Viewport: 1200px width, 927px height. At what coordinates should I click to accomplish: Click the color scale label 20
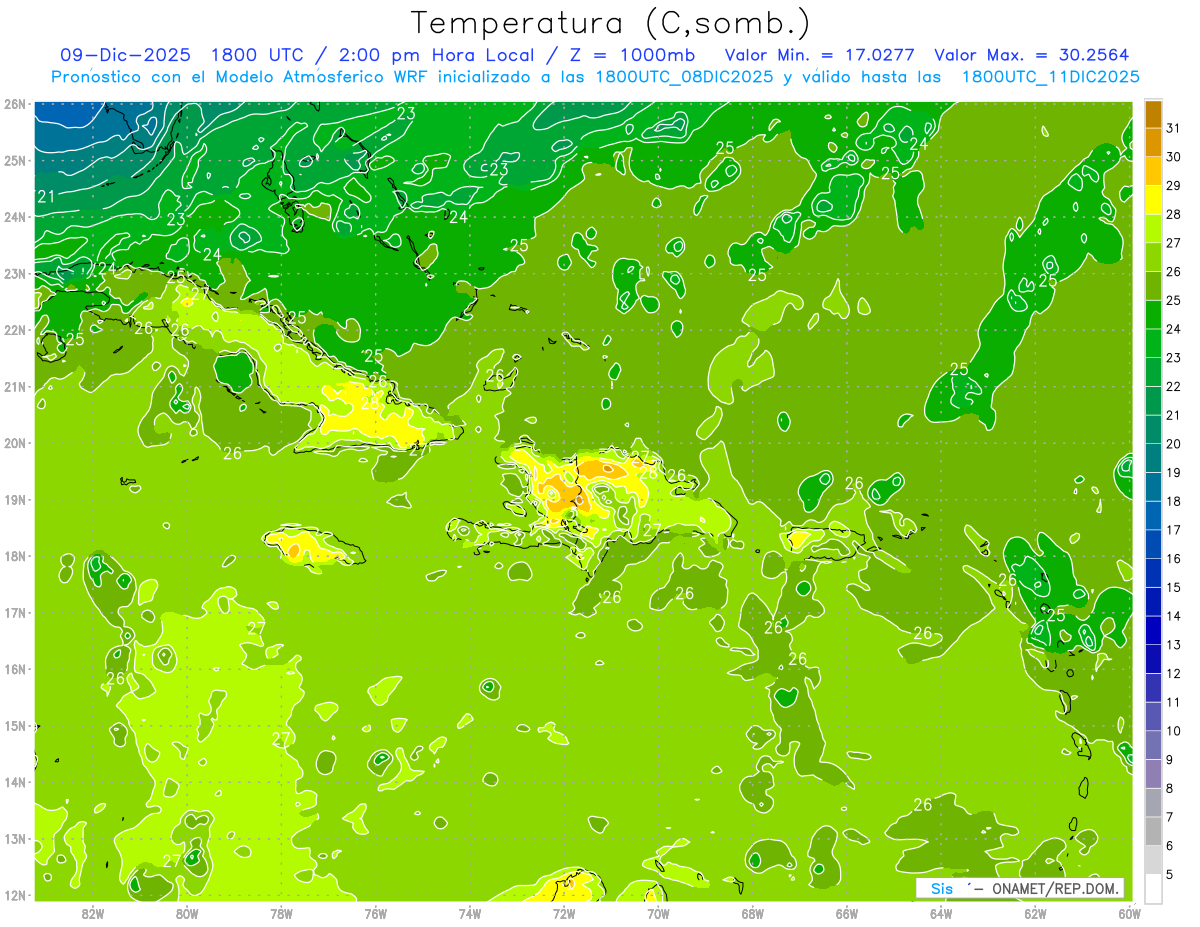(1173, 444)
